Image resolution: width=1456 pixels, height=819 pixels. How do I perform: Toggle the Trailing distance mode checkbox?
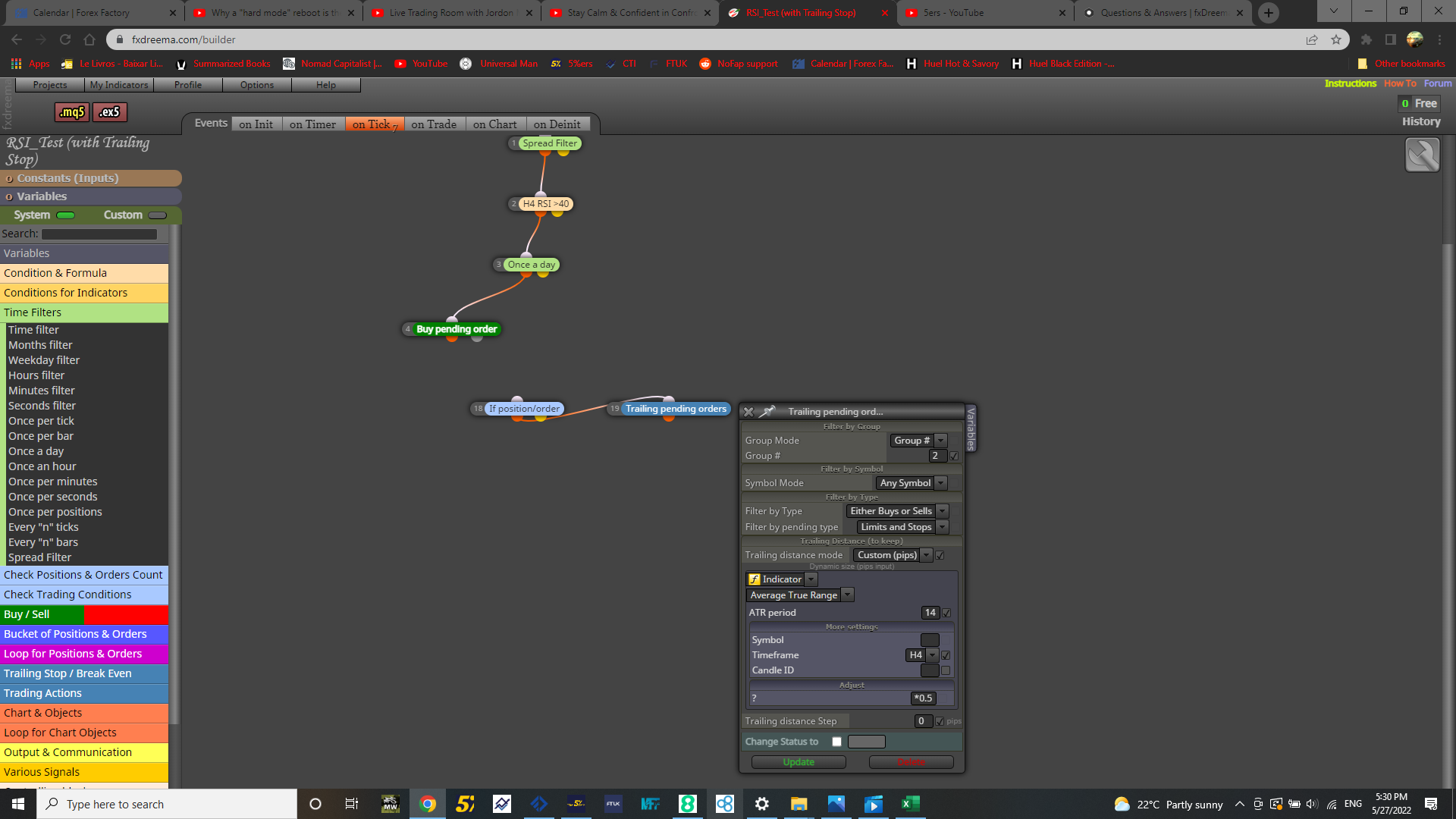click(940, 556)
